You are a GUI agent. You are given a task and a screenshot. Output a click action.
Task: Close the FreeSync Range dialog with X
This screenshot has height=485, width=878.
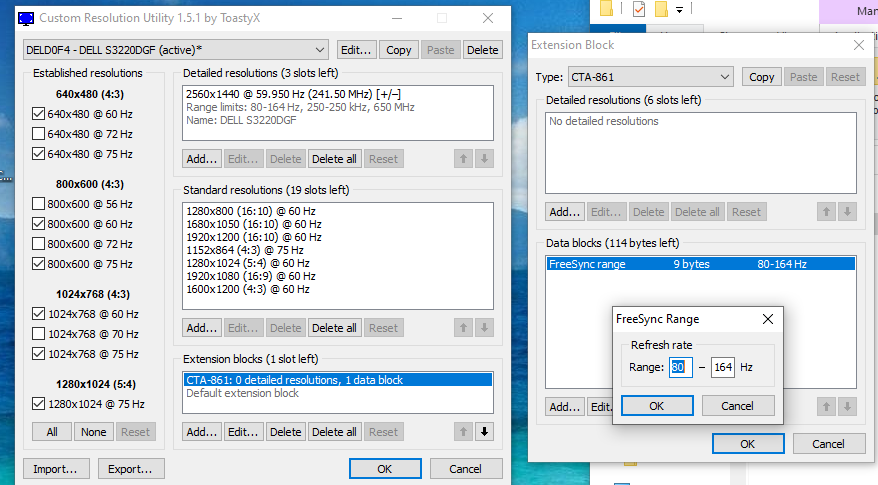point(767,319)
